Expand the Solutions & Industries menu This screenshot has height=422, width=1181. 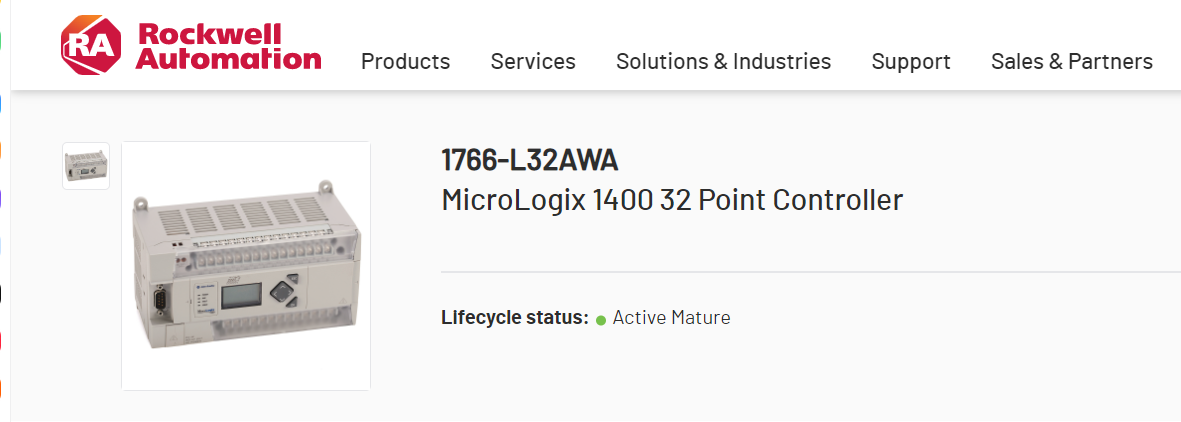click(723, 61)
